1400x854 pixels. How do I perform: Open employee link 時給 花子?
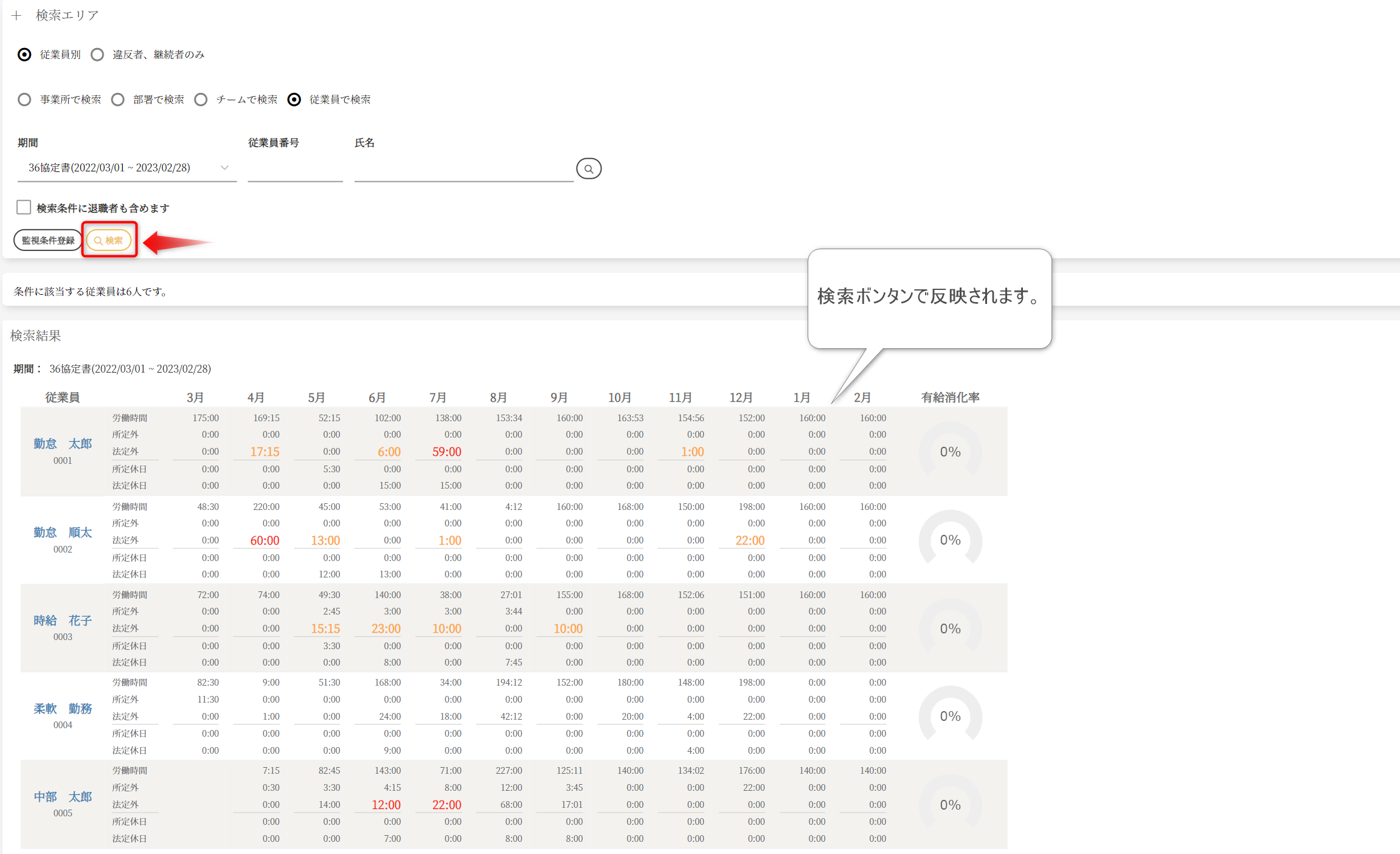click(x=63, y=621)
